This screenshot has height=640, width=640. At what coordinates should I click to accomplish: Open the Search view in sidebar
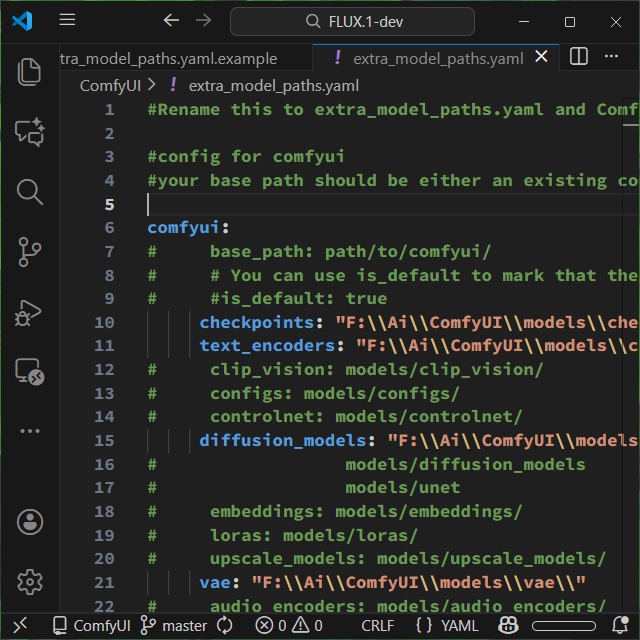(29, 191)
